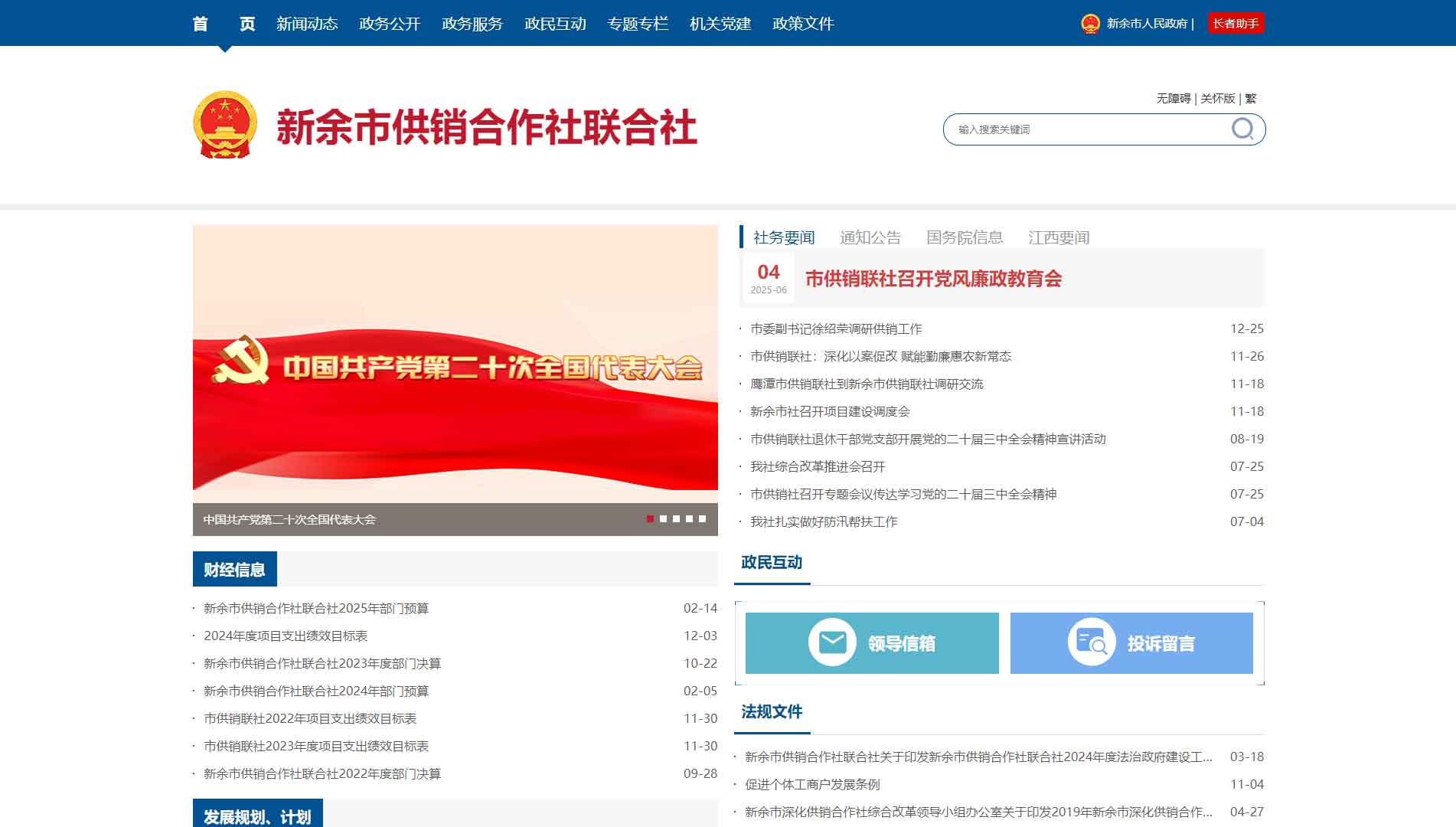Switch to the 国务院信息 tab
Viewport: 1456px width, 827px height.
tap(965, 237)
